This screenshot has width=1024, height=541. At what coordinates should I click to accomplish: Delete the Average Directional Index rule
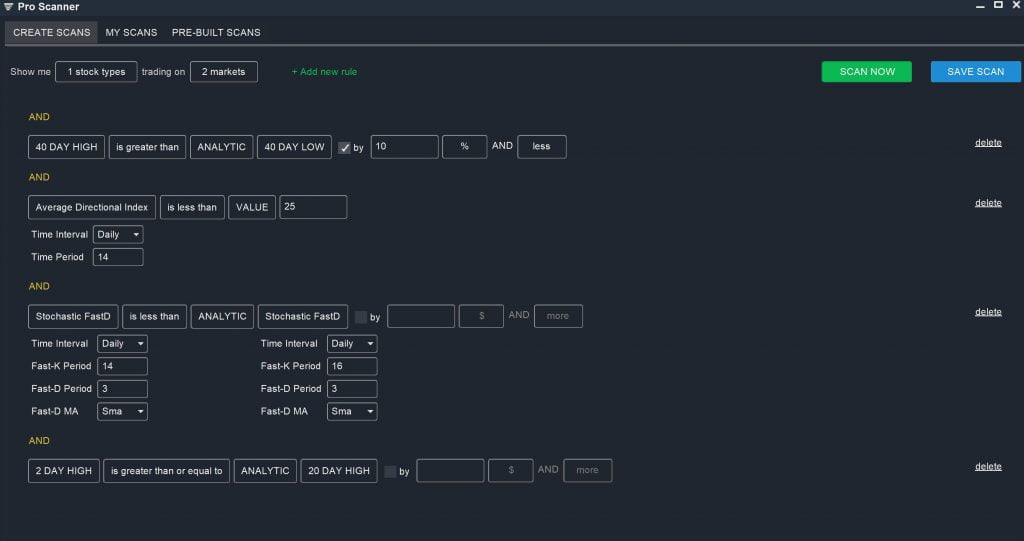[x=988, y=203]
